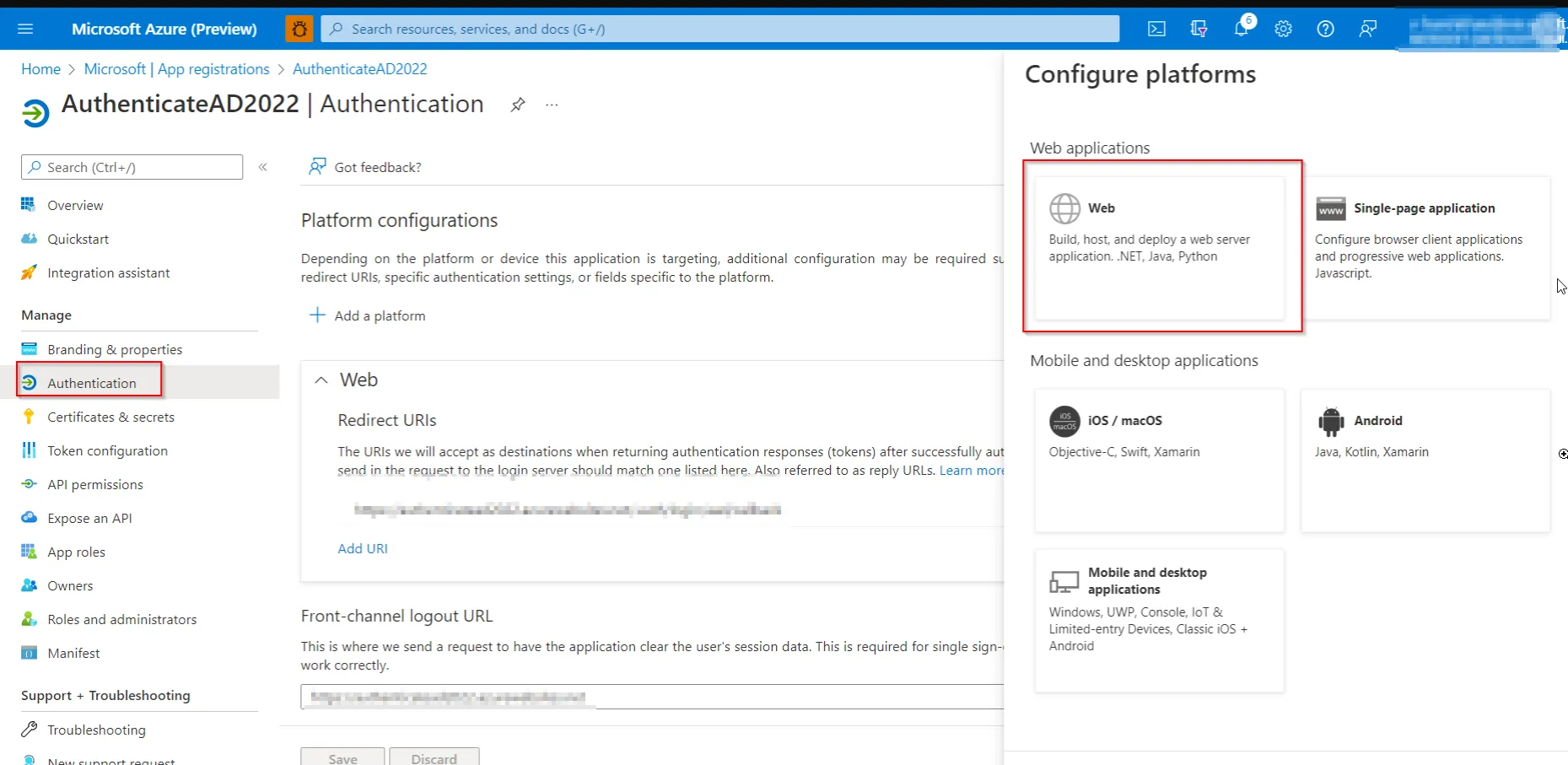Open the feedback icon in top bar
Image resolution: width=1568 pixels, height=765 pixels.
[x=1367, y=29]
